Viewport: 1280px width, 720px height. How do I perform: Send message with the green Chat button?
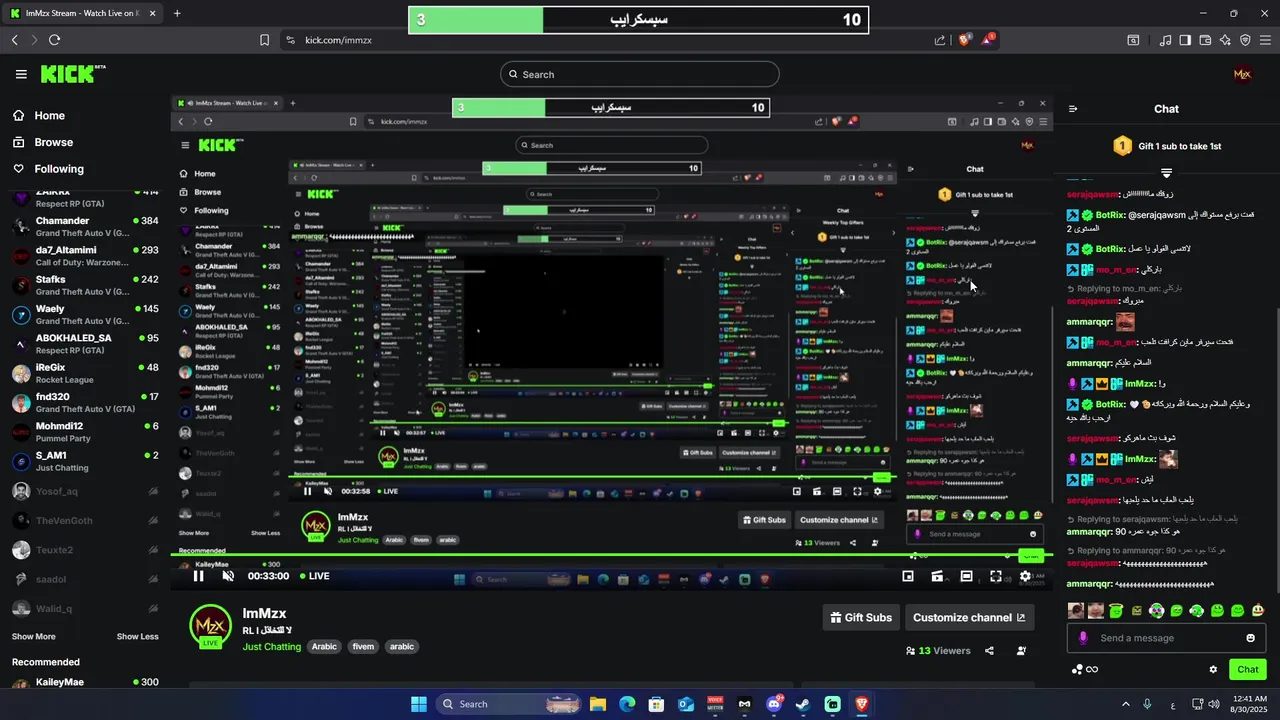tap(1247, 670)
